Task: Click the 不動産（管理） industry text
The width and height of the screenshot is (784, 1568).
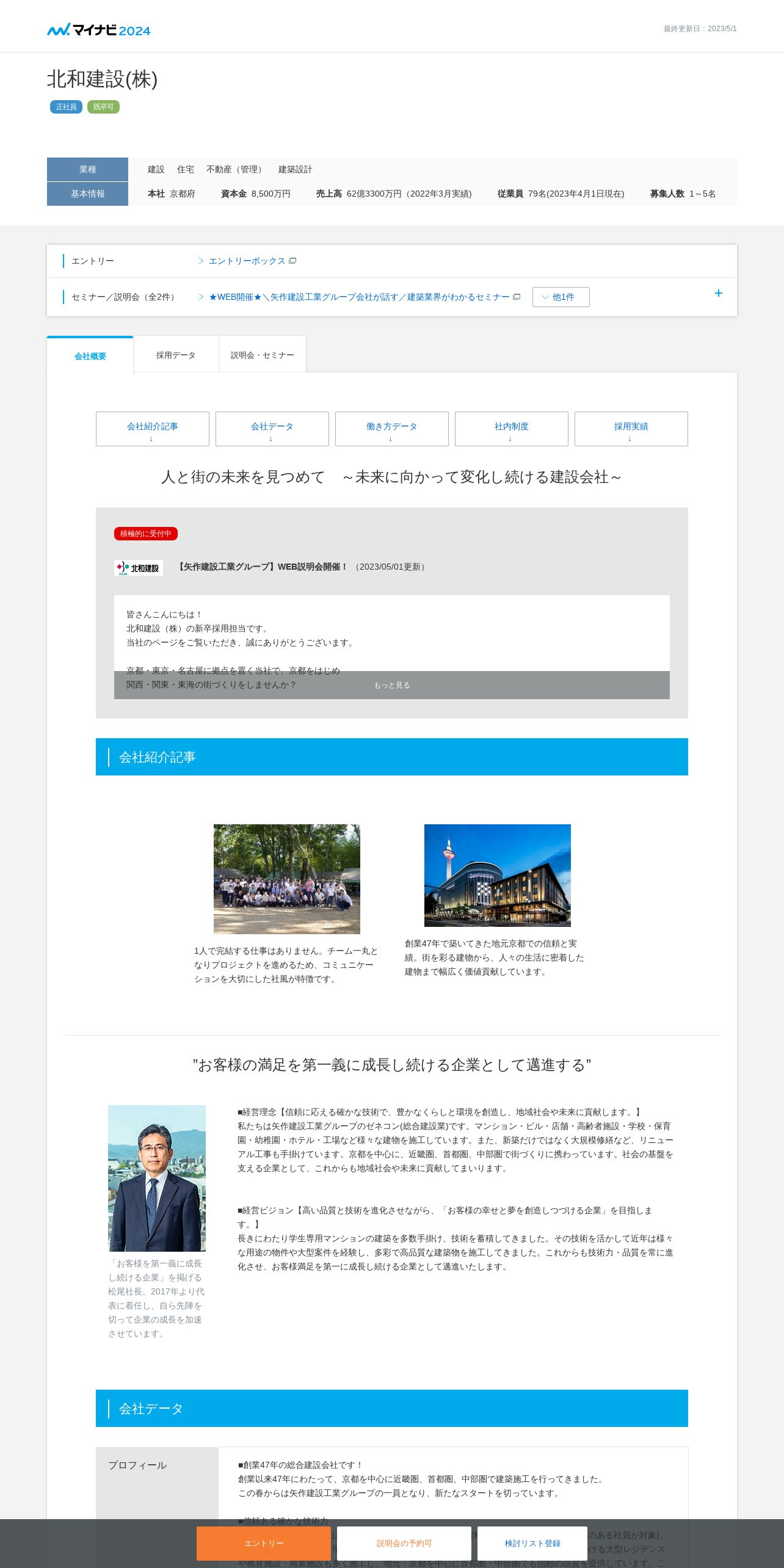Action: pyautogui.click(x=236, y=169)
